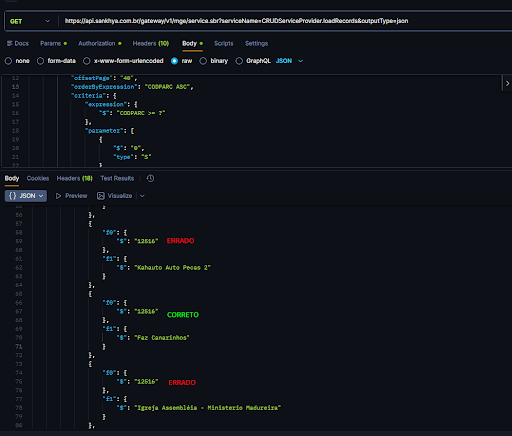Select the none body type radio
The width and height of the screenshot is (512, 436).
click(8, 61)
